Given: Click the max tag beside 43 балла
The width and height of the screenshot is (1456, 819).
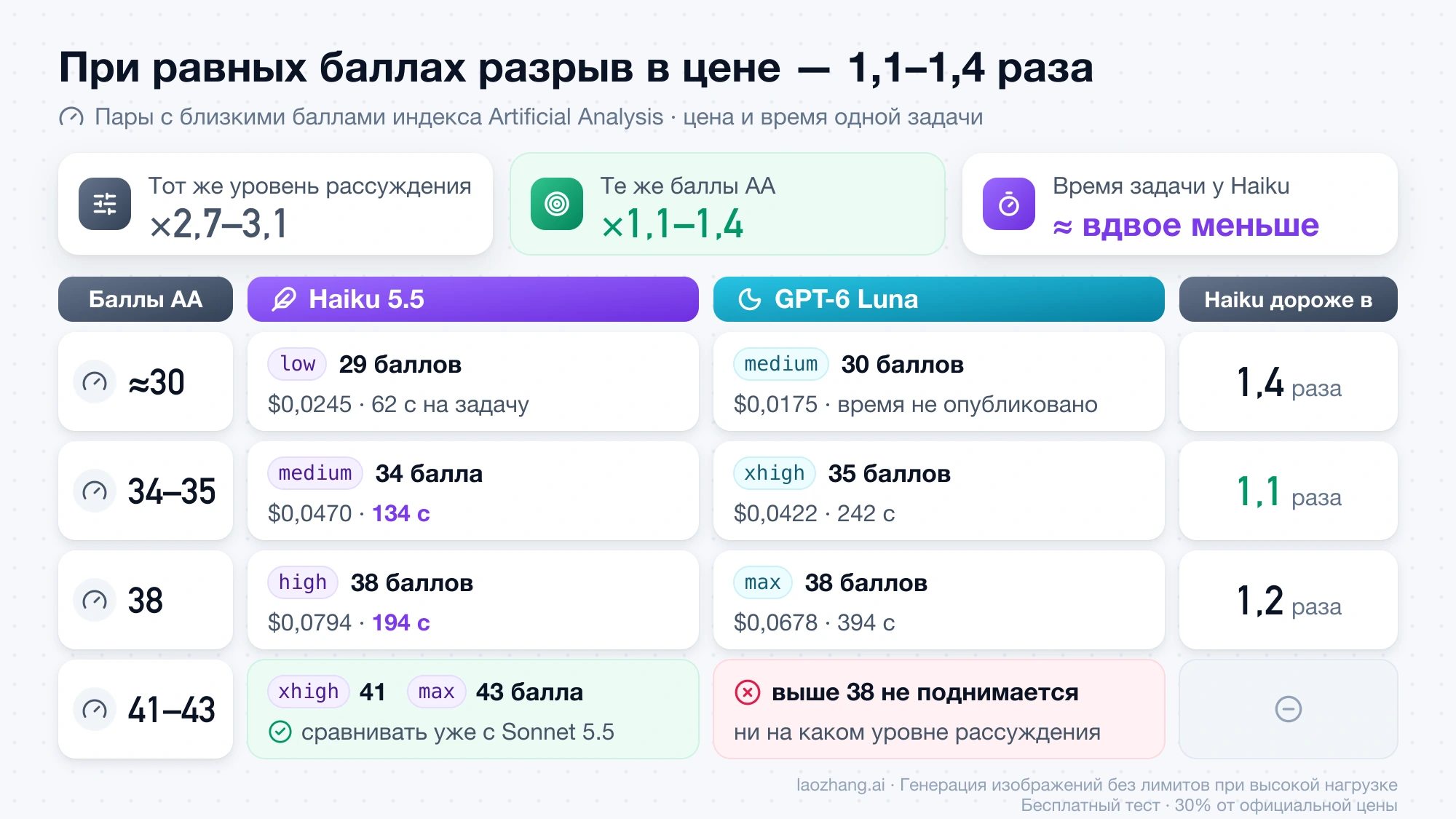Looking at the screenshot, I should click(x=436, y=692).
